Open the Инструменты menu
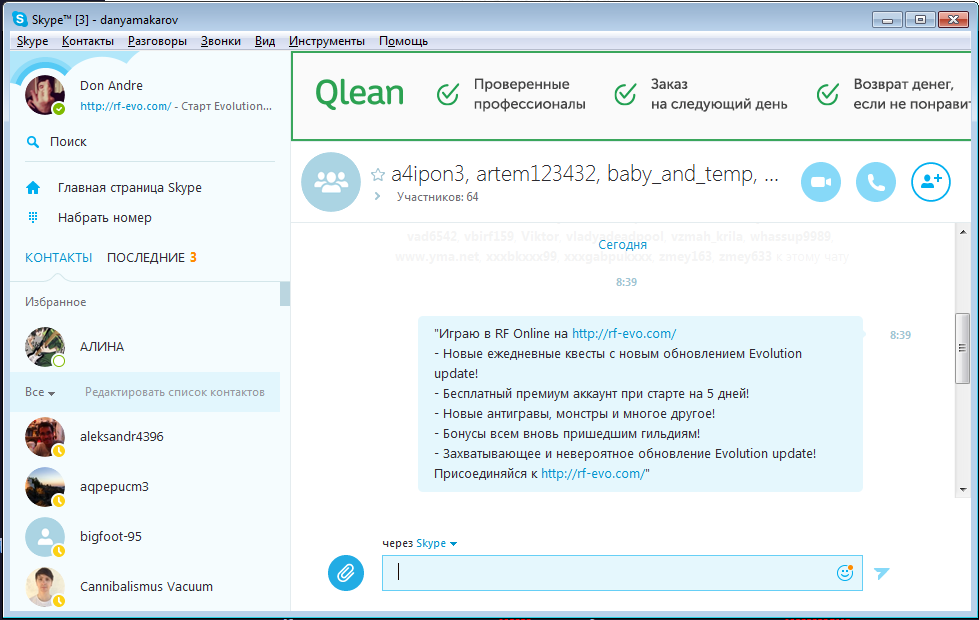This screenshot has width=979, height=620. tap(327, 41)
